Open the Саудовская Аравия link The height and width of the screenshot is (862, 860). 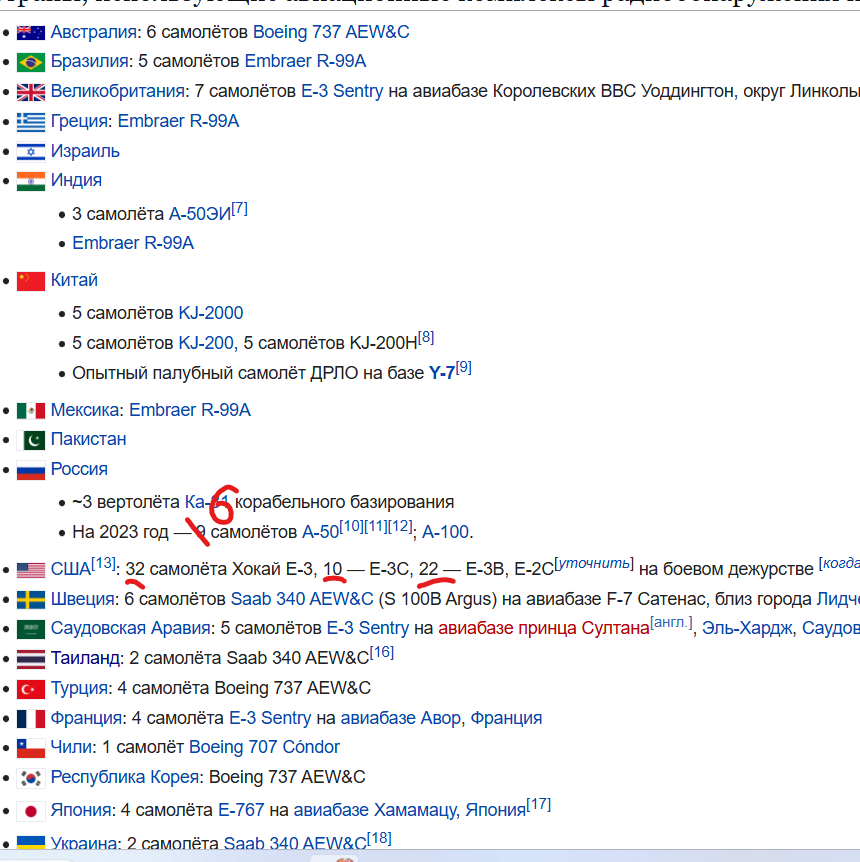(x=130, y=628)
